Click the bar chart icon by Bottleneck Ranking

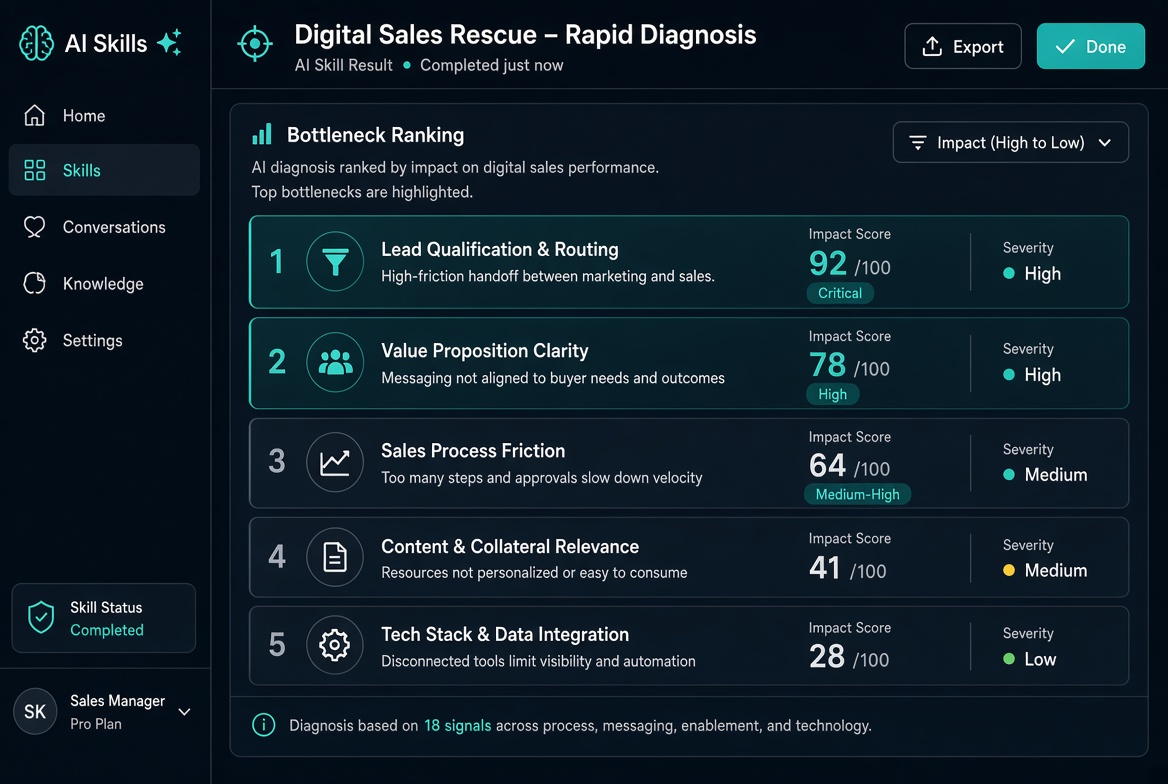pos(261,134)
